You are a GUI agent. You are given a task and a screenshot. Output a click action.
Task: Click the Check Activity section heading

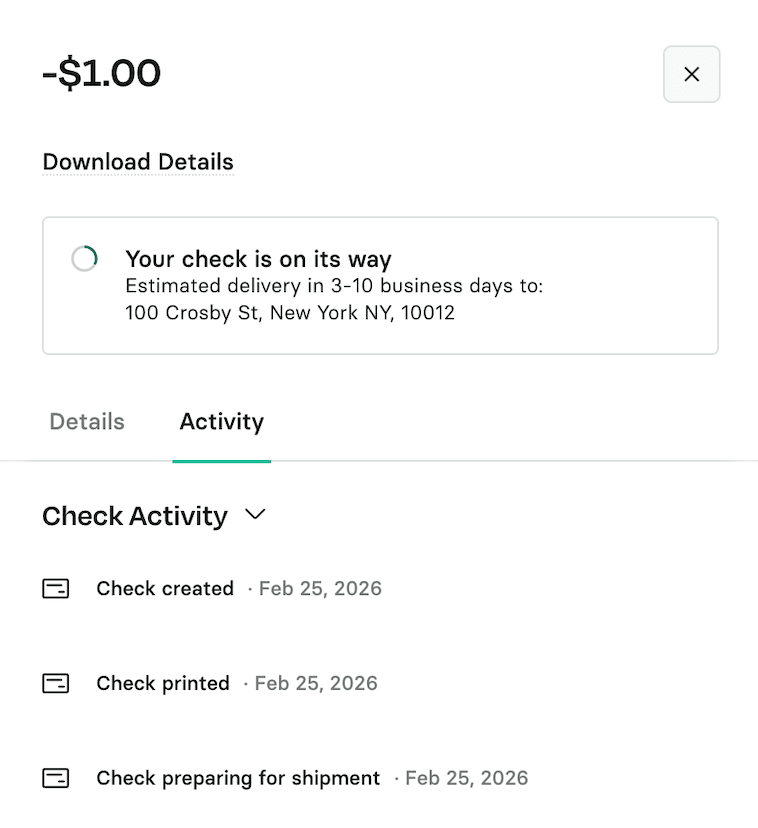[135, 516]
